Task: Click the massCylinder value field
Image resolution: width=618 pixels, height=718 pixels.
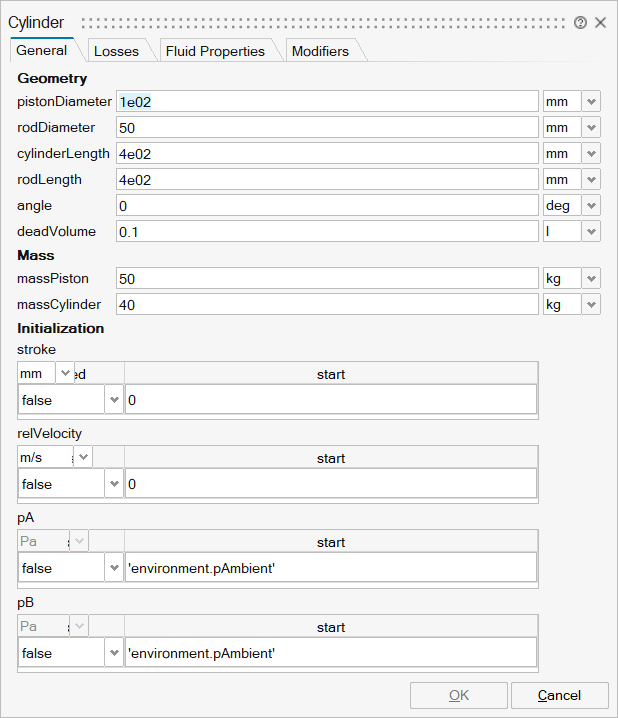Action: click(x=326, y=304)
